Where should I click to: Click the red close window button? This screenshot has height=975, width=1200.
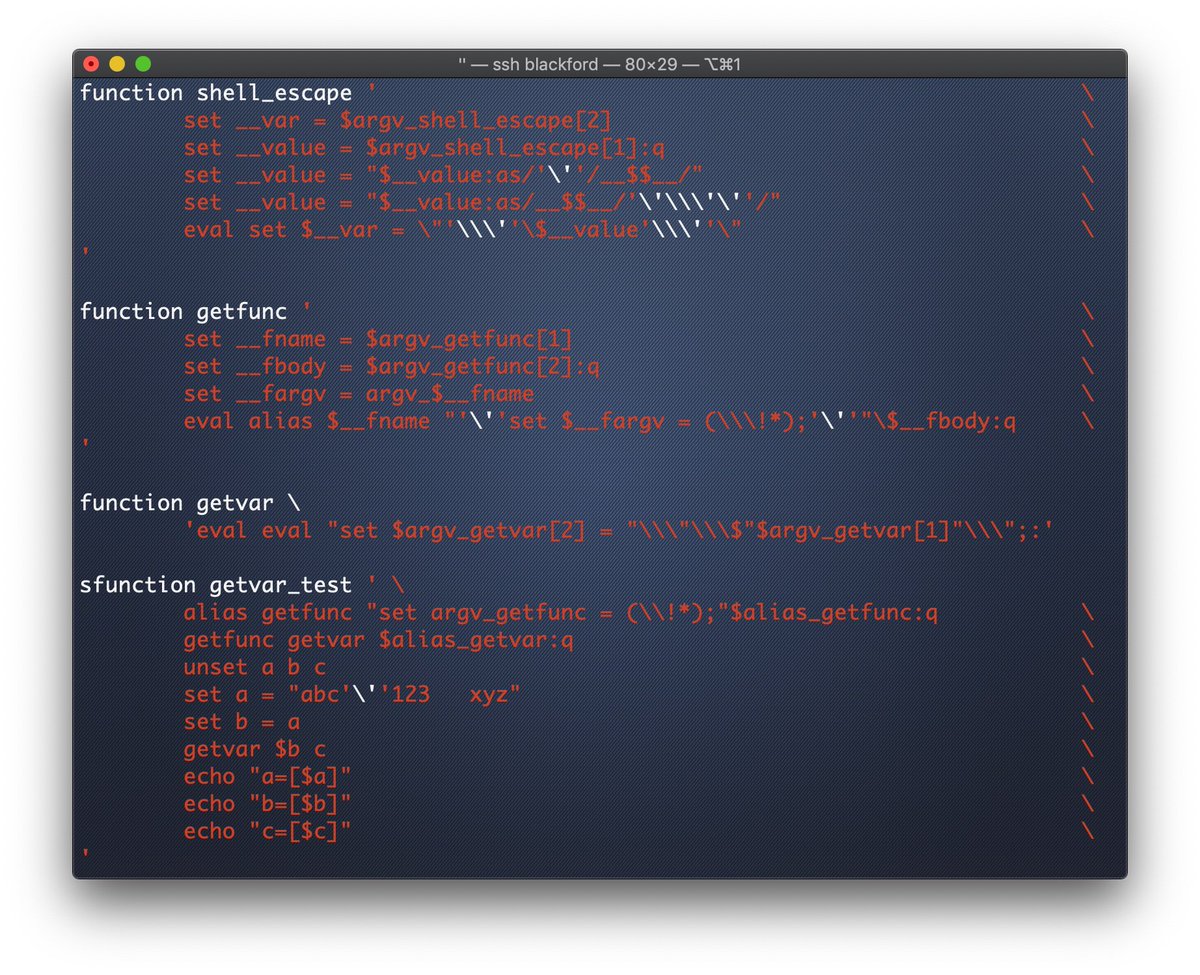tap(91, 64)
